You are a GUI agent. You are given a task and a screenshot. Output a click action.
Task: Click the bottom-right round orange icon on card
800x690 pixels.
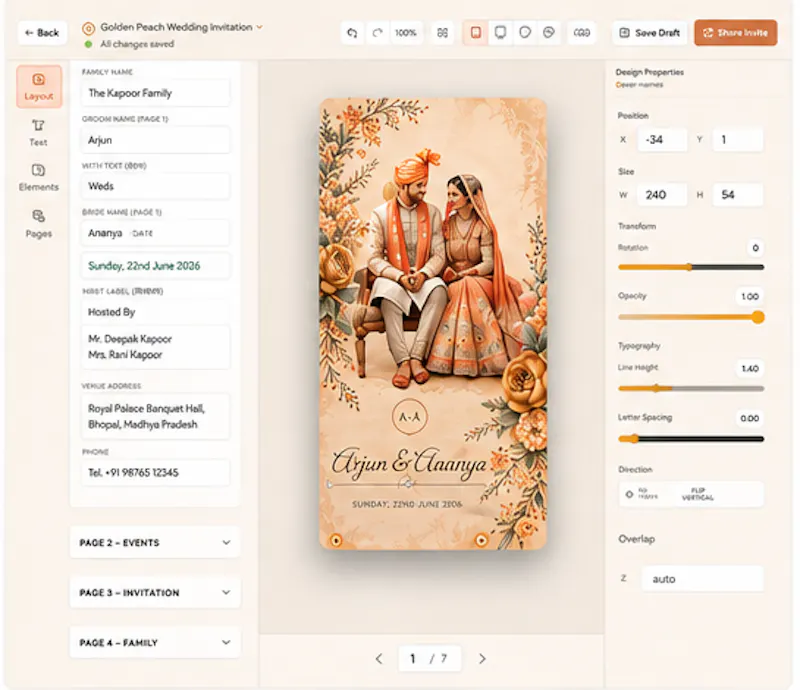pyautogui.click(x=481, y=540)
